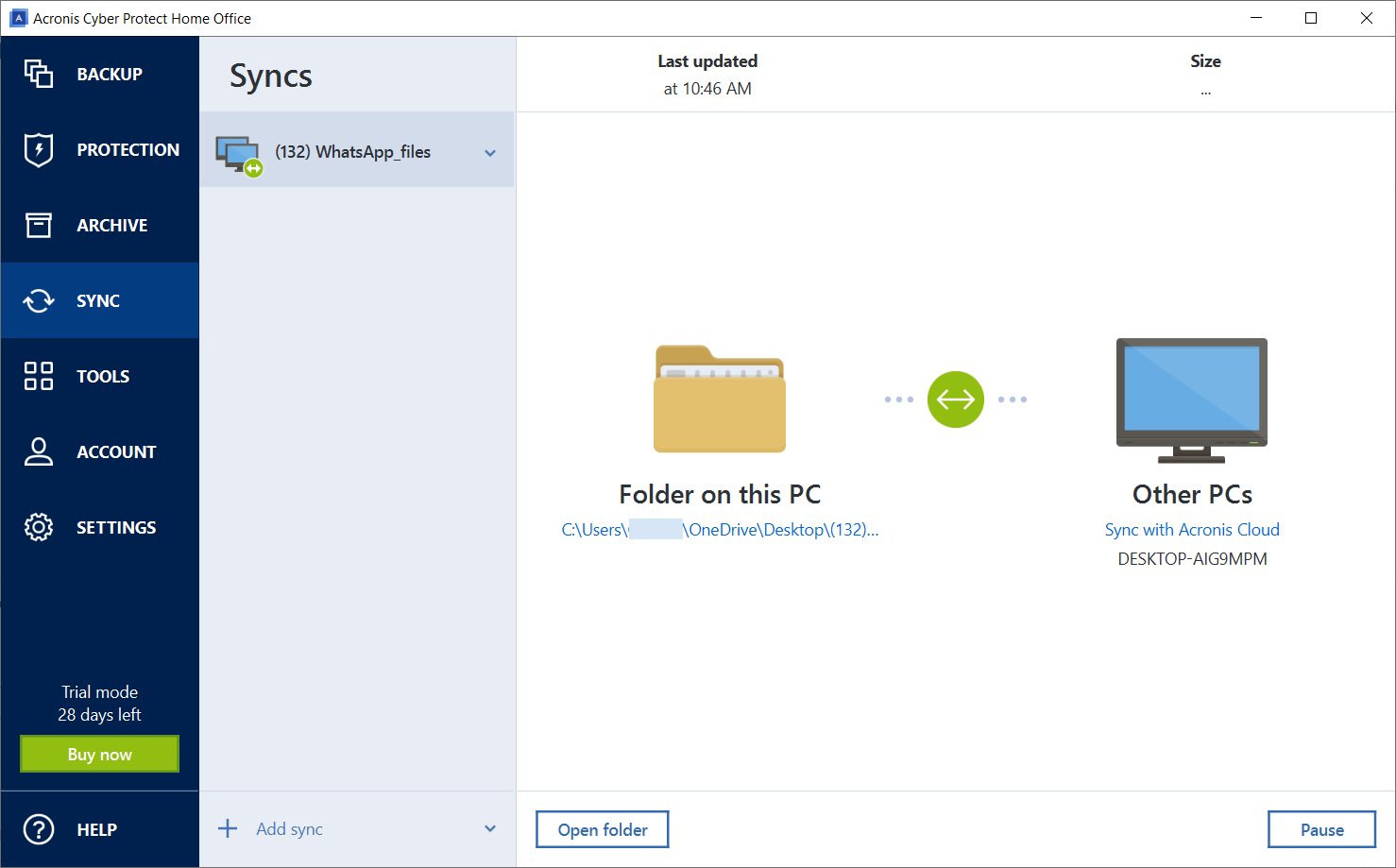
Task: Click the Folder on this PC heading
Action: click(720, 494)
